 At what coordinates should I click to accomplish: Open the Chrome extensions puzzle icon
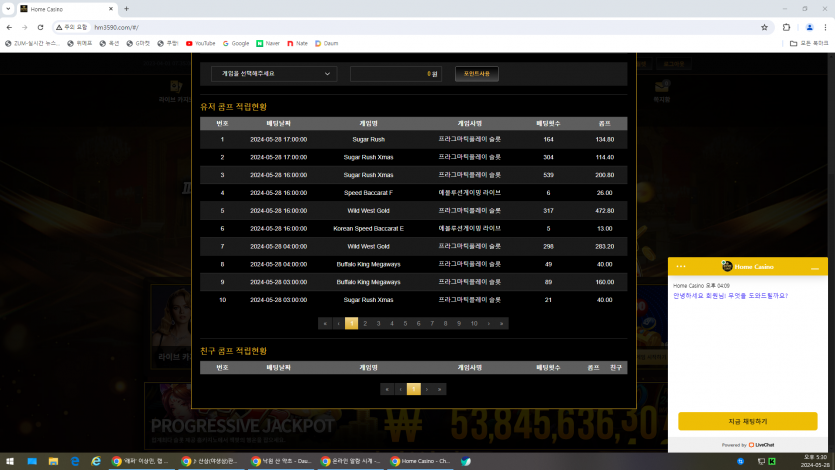787,27
